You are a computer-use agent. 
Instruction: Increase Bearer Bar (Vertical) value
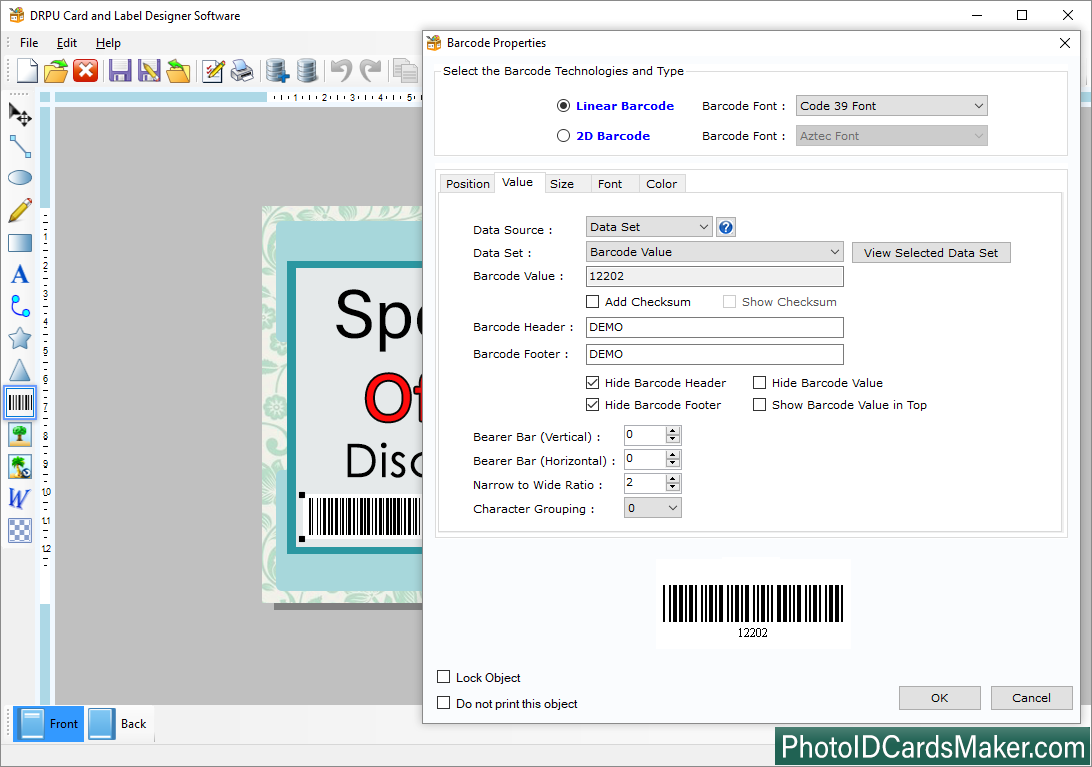(x=673, y=431)
